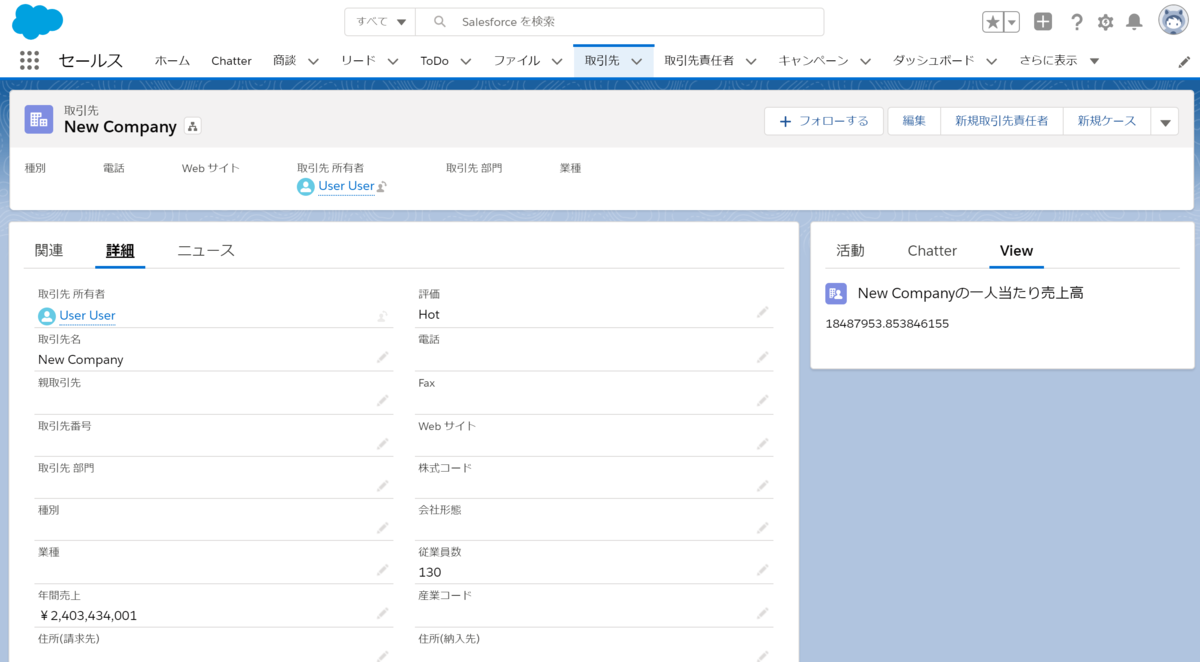1200x662 pixels.
Task: Edit the 会社形態 field pencil icon
Action: 762,528
